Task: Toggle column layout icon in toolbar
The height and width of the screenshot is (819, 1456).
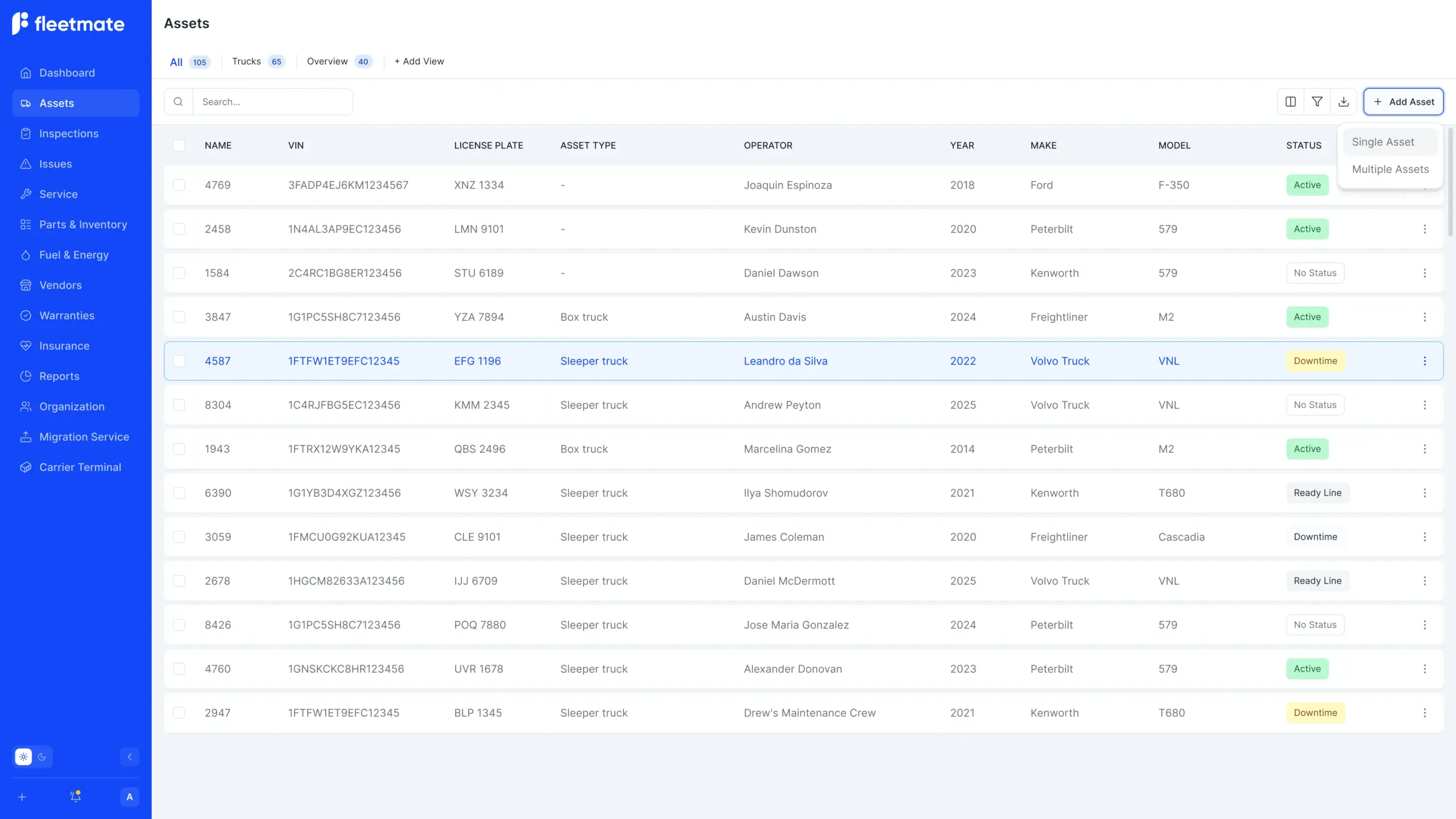Action: [1290, 102]
